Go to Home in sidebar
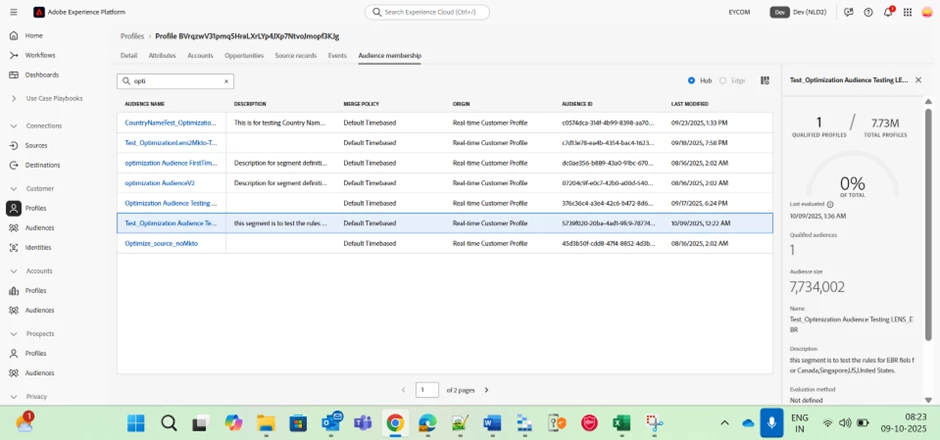940x440 pixels. (34, 35)
